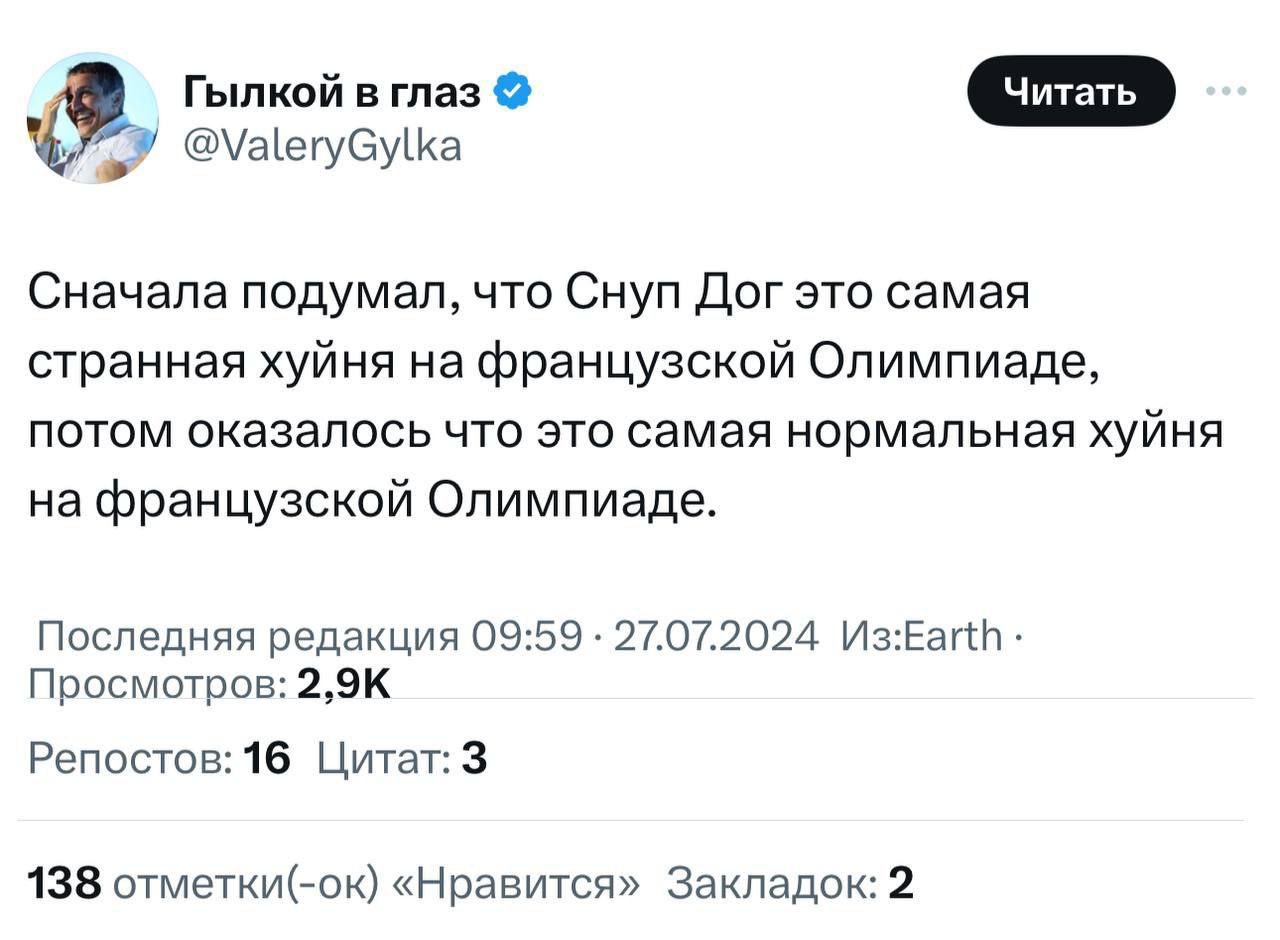The image size is (1280, 940).
Task: Open the Гылкой в глаз profile name
Action: pyautogui.click(x=332, y=93)
